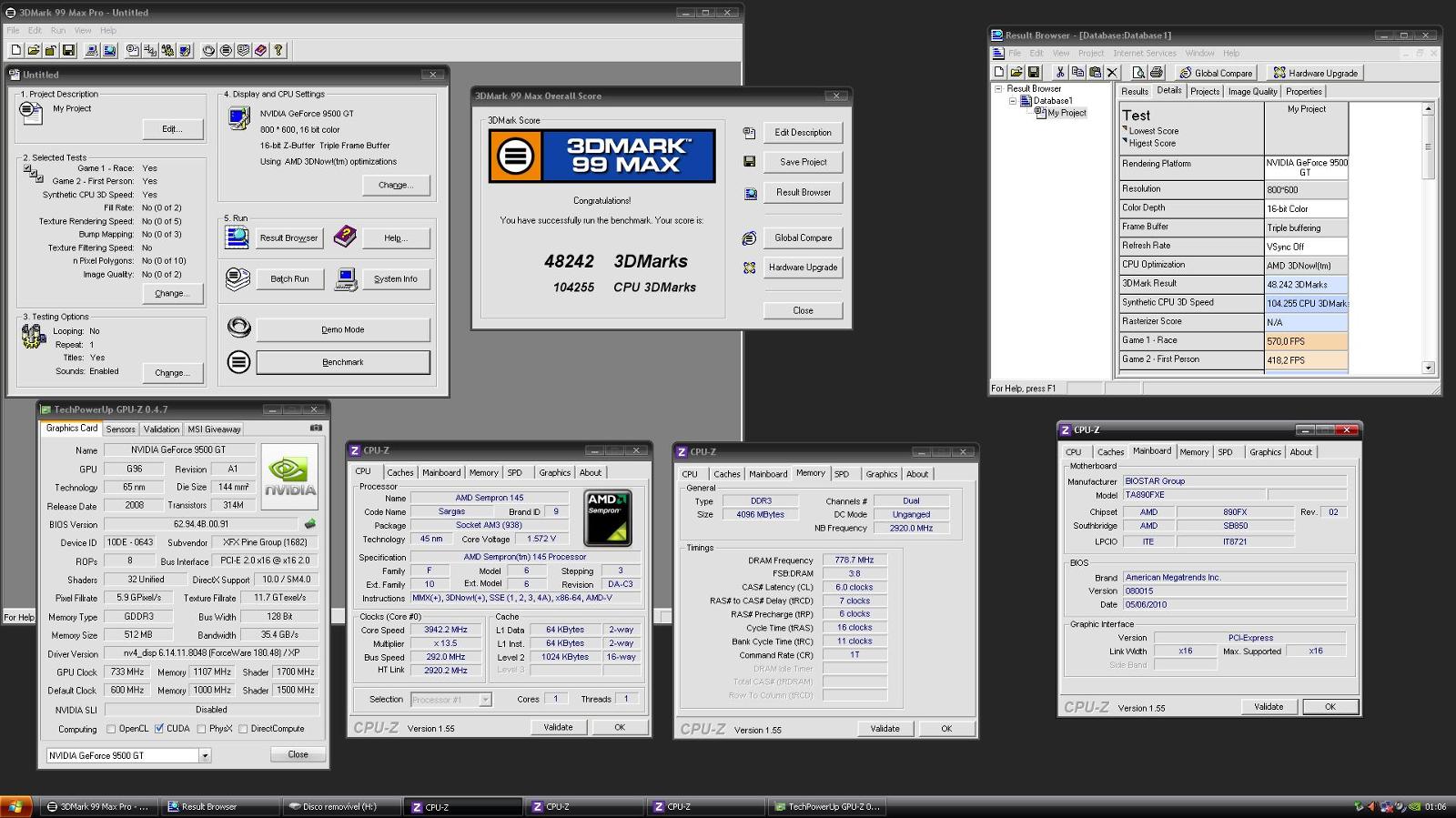Image resolution: width=1456 pixels, height=818 pixels.
Task: Click the New project icon in the 3DMark toolbar
Action: coord(16,50)
